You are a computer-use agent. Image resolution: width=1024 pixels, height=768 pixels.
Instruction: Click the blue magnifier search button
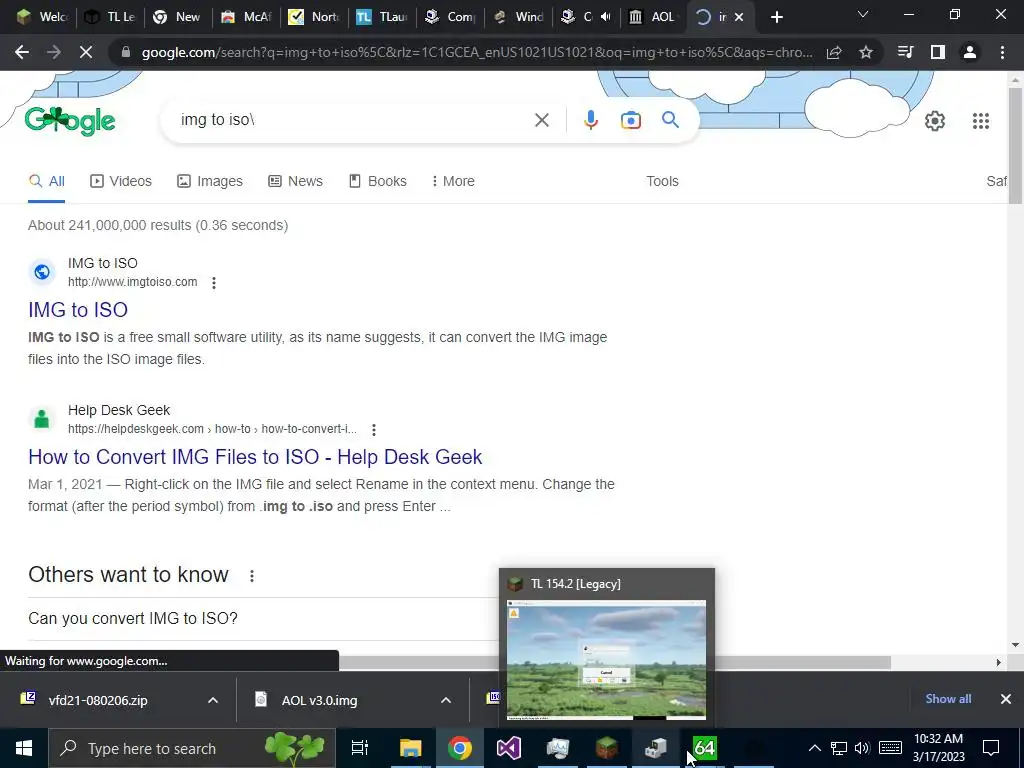click(670, 120)
